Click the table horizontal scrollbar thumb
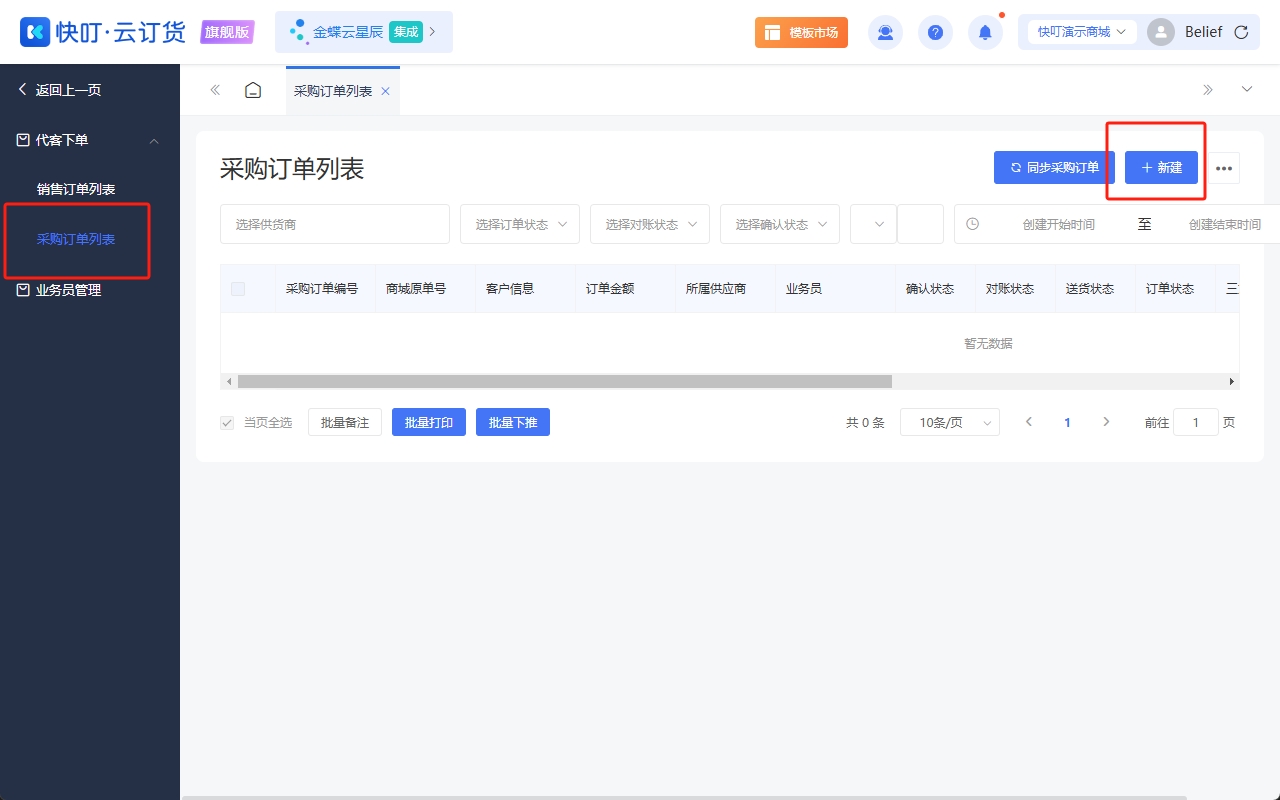The width and height of the screenshot is (1280, 800). point(565,382)
